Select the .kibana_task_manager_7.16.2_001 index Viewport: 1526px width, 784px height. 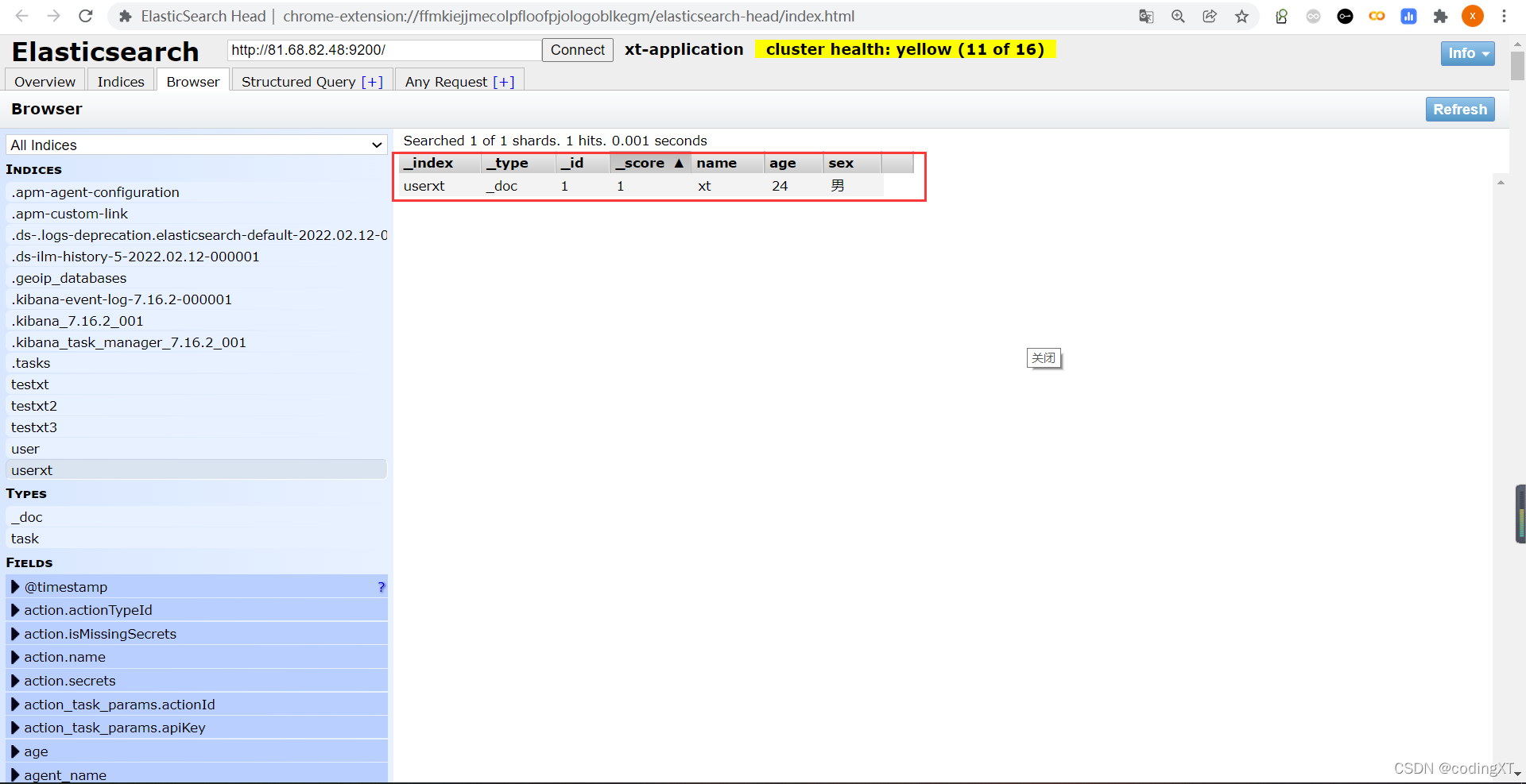click(x=196, y=342)
